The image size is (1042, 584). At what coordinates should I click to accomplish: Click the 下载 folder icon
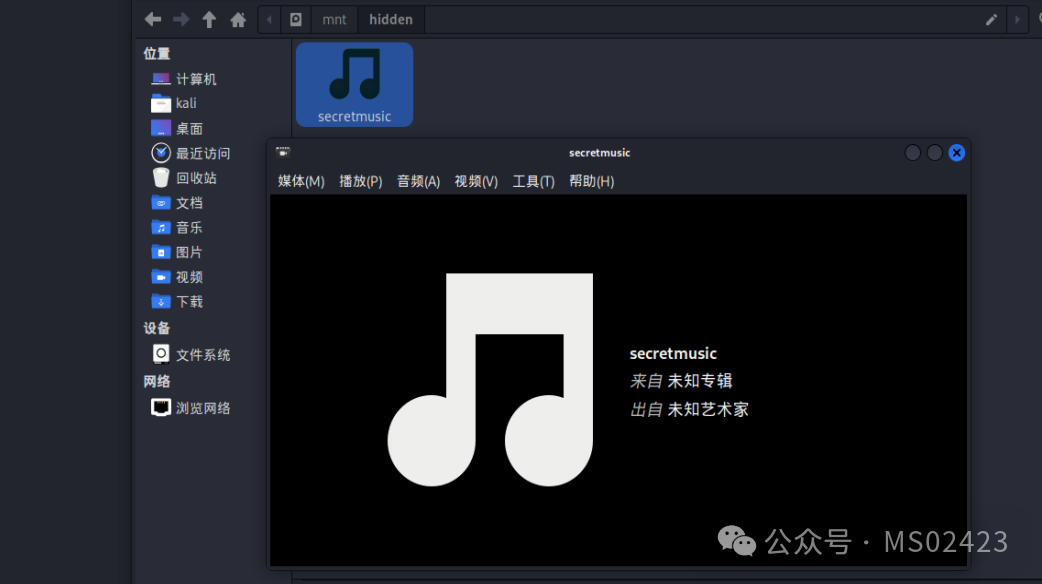(161, 302)
